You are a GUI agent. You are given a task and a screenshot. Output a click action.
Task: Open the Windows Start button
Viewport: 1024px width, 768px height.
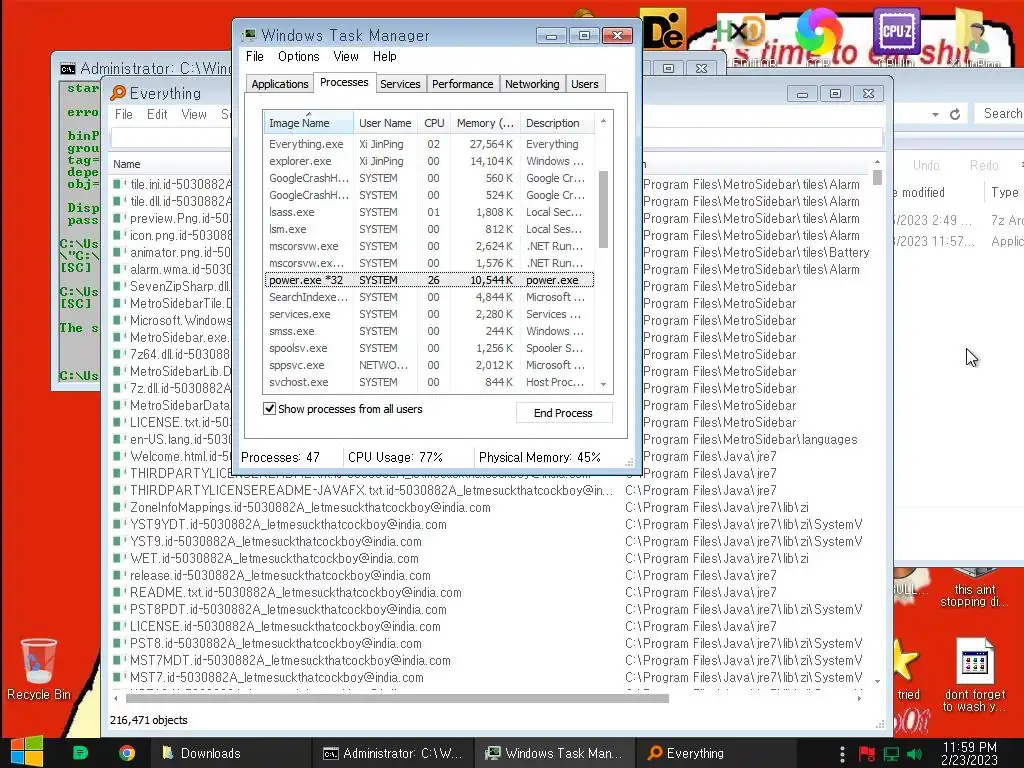pos(27,752)
